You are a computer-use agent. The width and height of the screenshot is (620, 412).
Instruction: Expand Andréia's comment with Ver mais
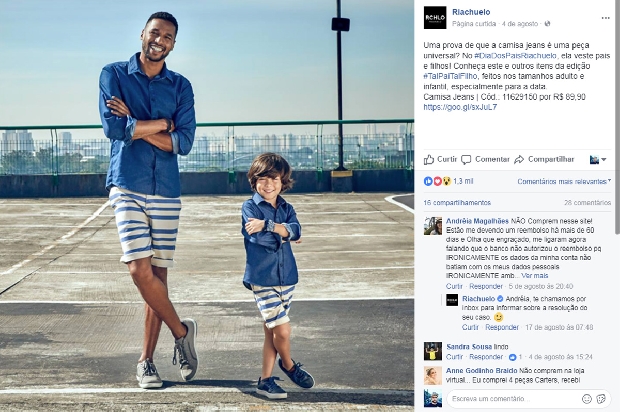(x=535, y=276)
